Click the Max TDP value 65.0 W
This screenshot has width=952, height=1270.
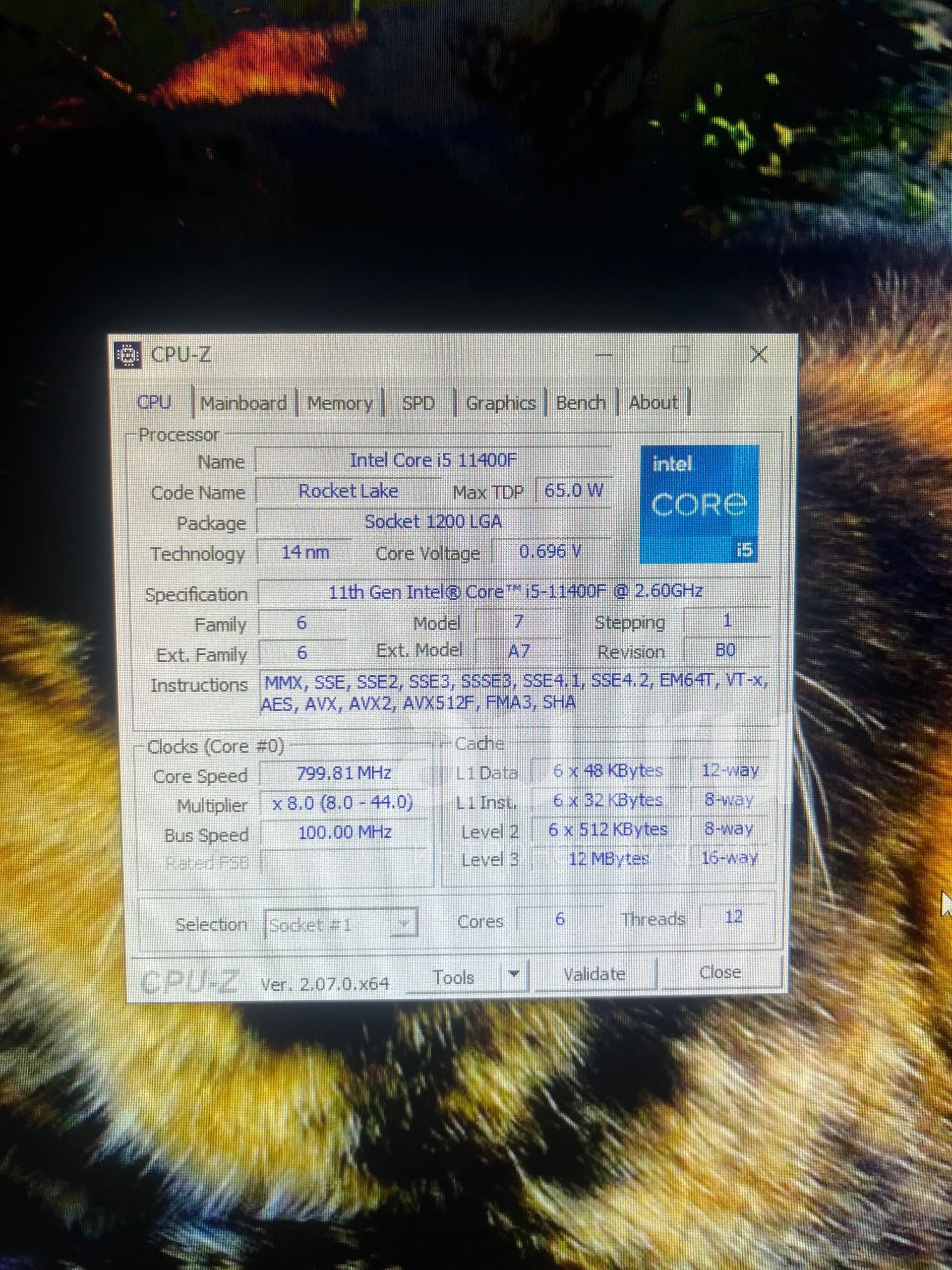click(573, 490)
